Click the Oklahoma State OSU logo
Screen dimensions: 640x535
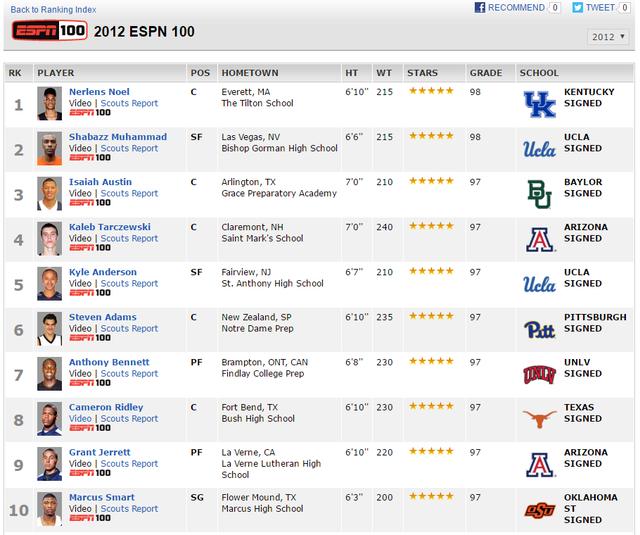[x=540, y=510]
